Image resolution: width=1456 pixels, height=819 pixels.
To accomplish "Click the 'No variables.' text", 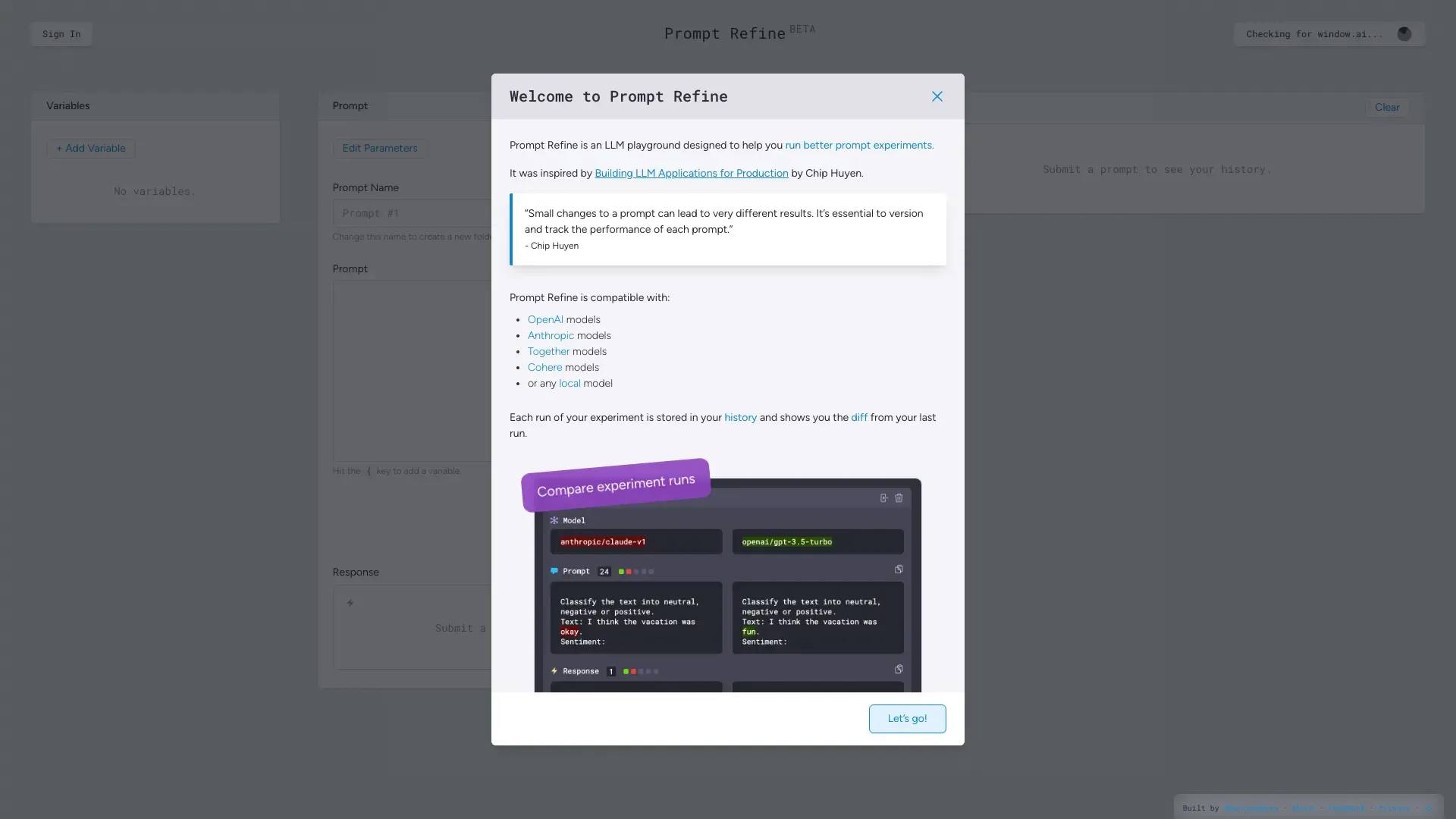I will (x=155, y=191).
